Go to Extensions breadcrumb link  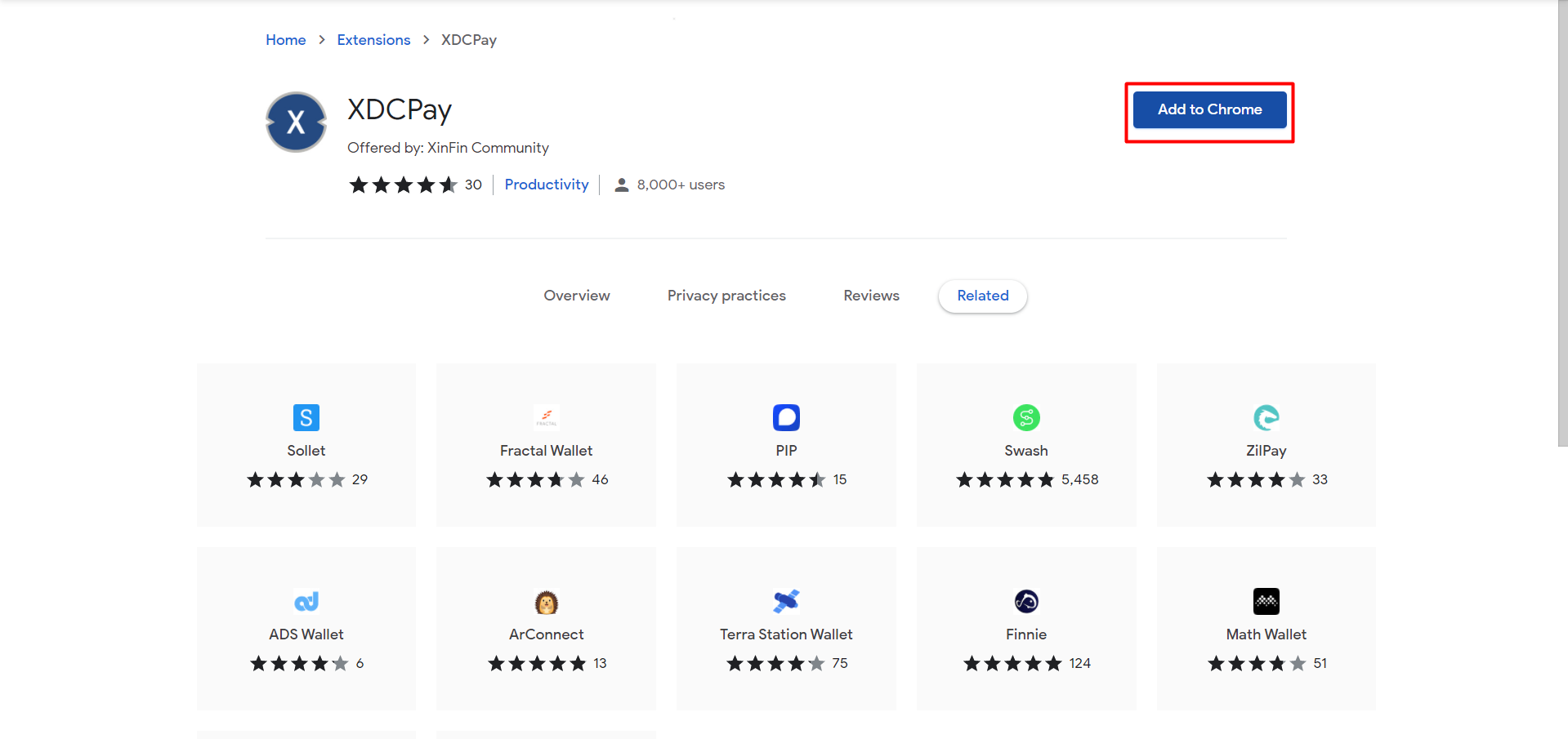(x=373, y=40)
